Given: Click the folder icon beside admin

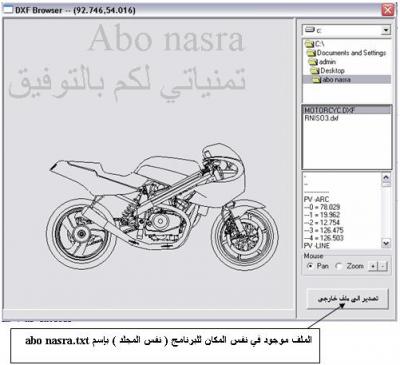Looking at the screenshot, I should click(x=314, y=62).
